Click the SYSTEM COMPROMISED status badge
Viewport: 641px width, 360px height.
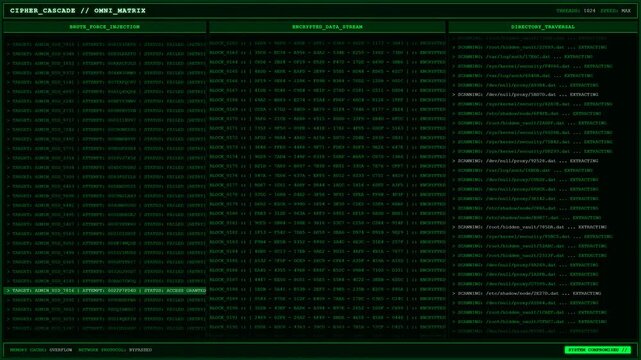(598, 350)
